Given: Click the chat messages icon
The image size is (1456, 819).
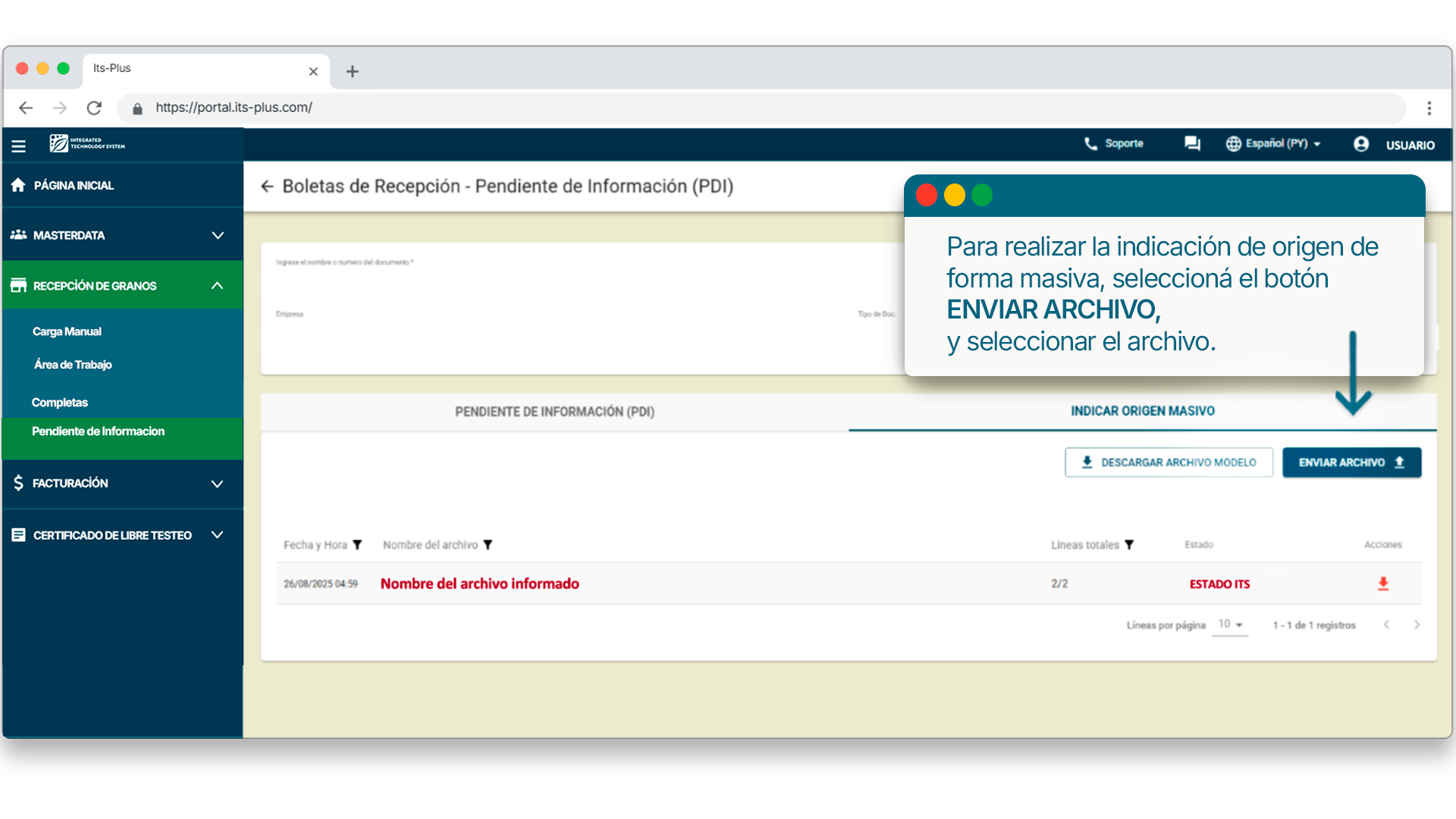Looking at the screenshot, I should click(1192, 143).
